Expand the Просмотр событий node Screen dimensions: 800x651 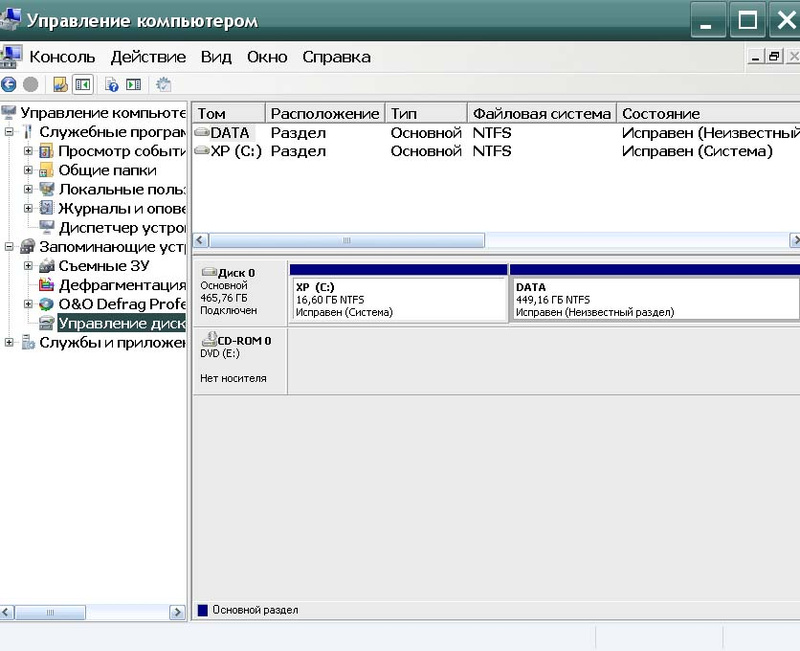(x=29, y=152)
